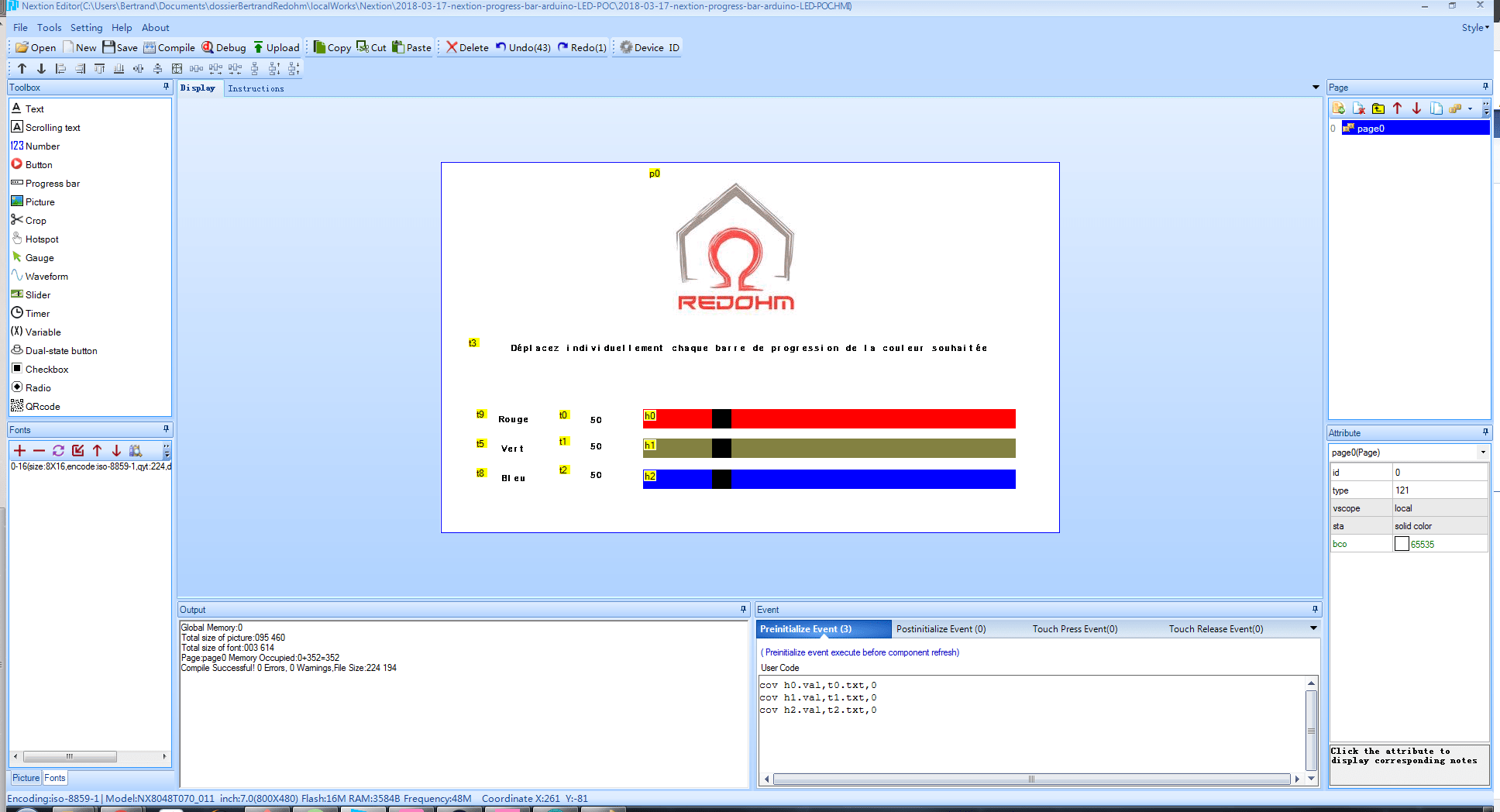Expand the Fonts toolbar overflow options
This screenshot has height=812, width=1500.
[x=166, y=450]
